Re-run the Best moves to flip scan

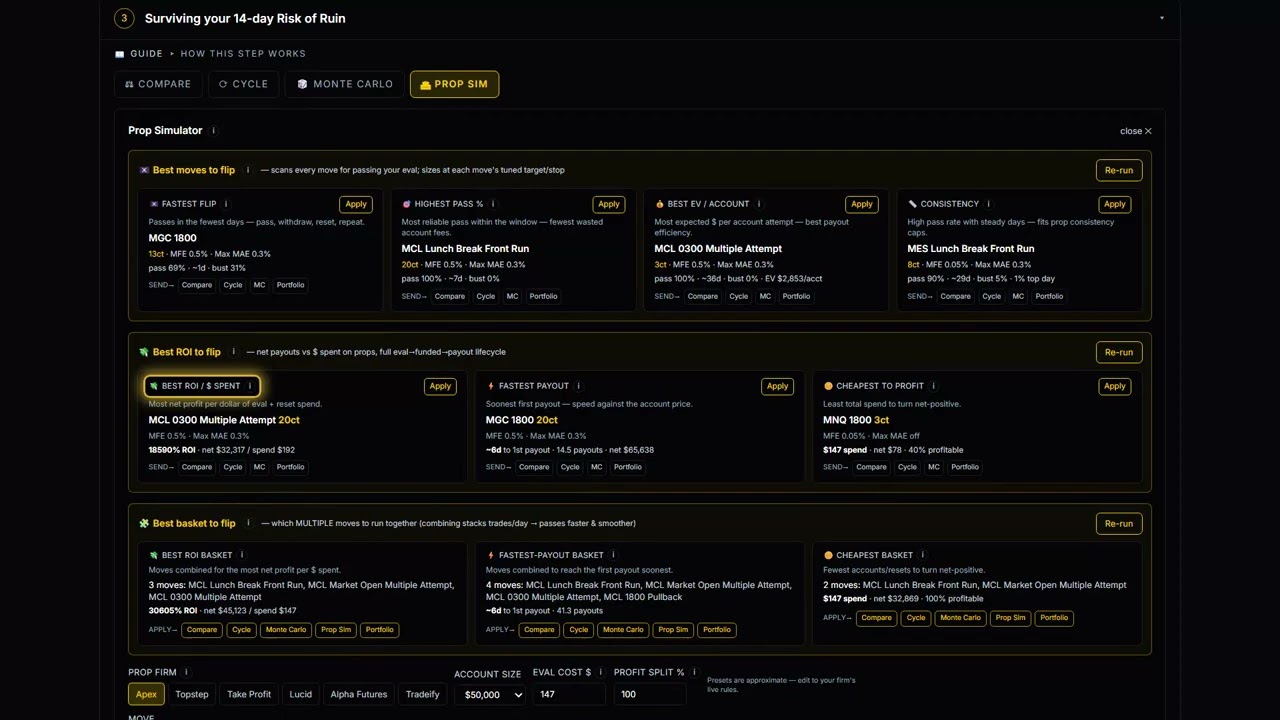click(x=1119, y=170)
